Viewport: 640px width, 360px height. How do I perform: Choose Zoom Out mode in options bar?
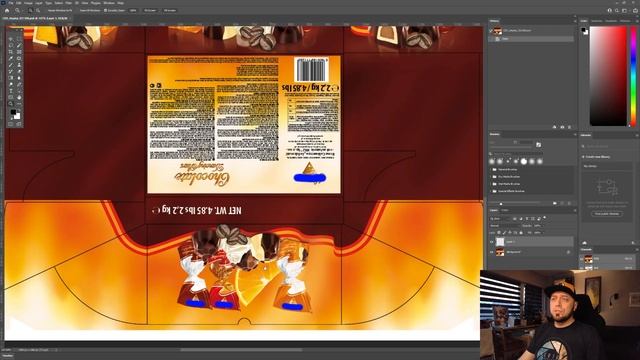pyautogui.click(x=38, y=10)
